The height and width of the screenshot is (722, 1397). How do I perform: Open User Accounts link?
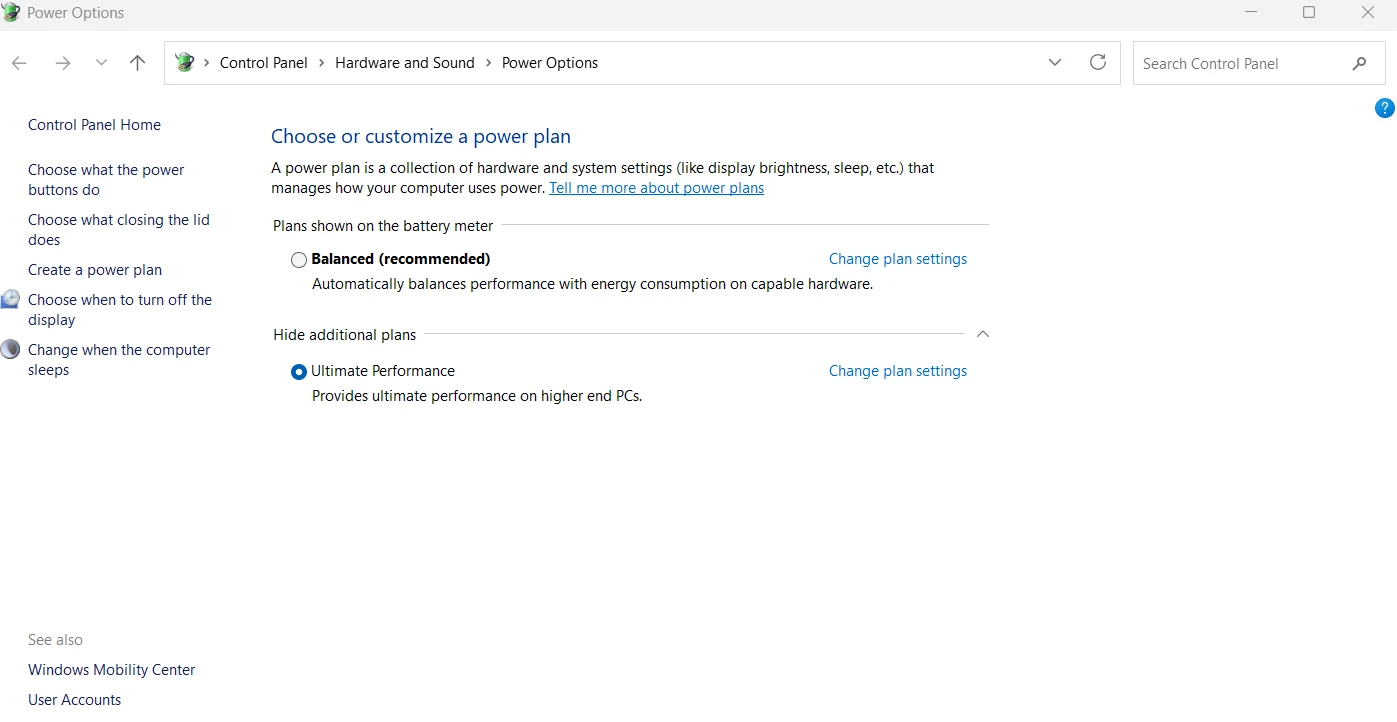point(75,700)
